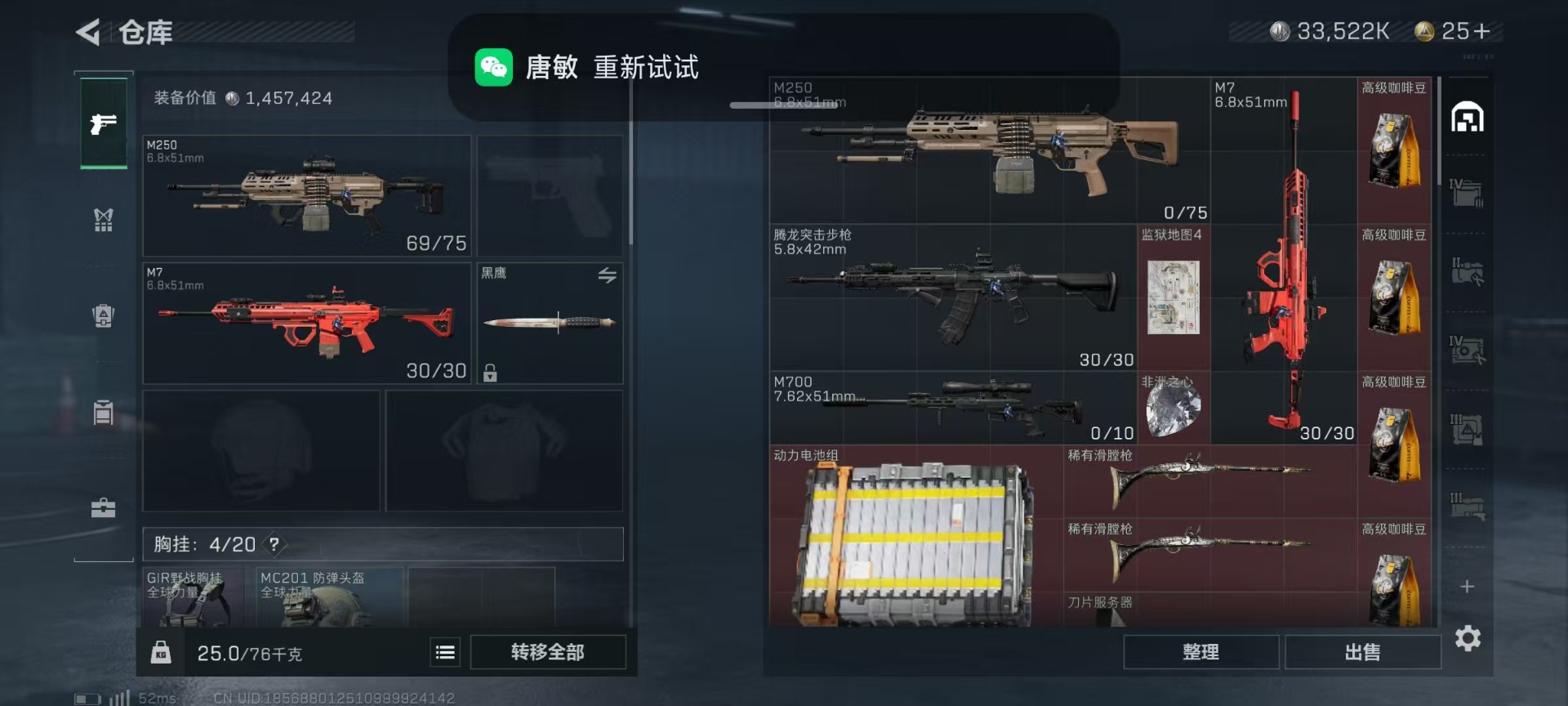
Task: Select the main stash house icon
Action: 1467,117
